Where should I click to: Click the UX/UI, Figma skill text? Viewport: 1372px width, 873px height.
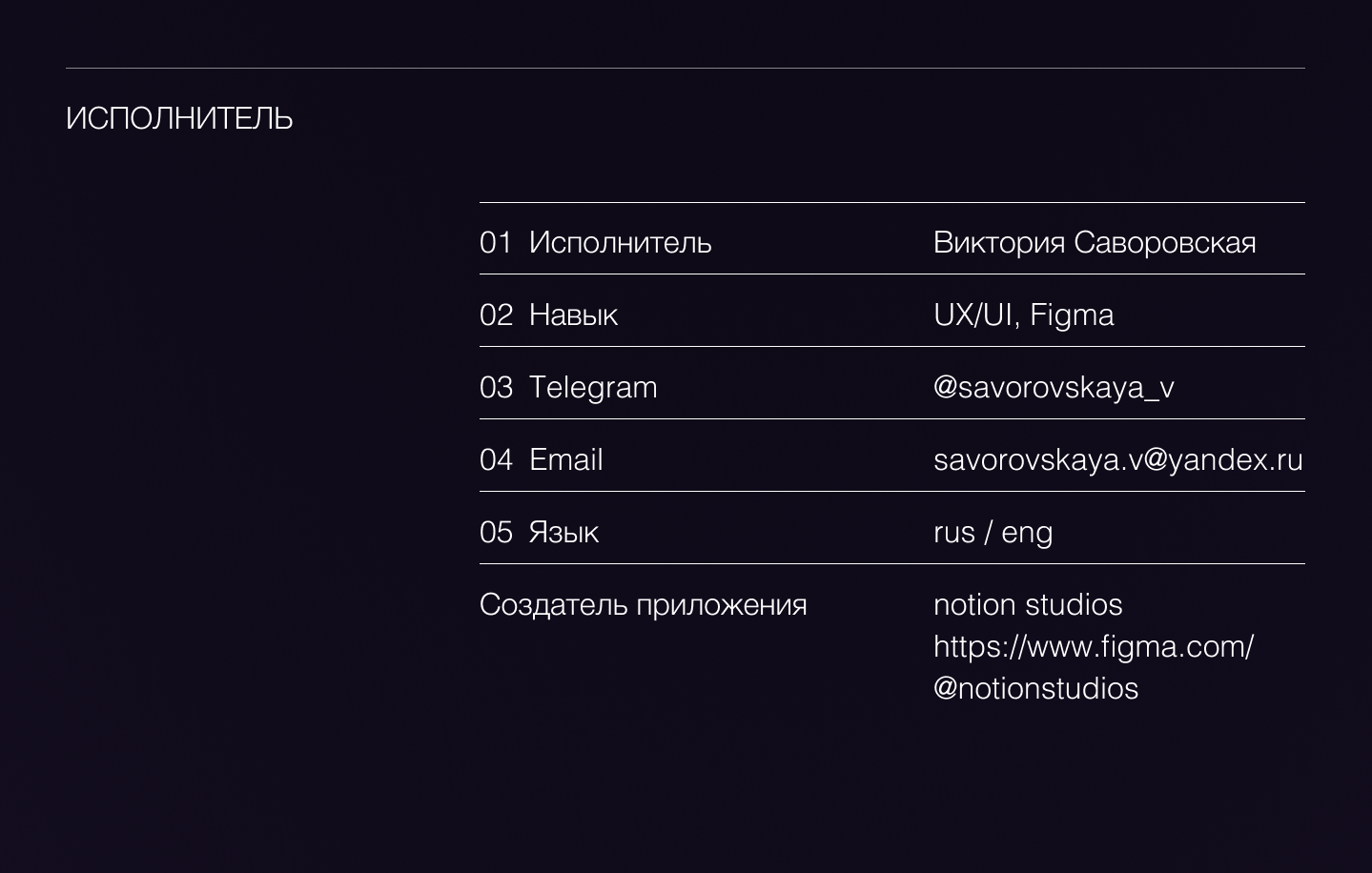coord(1023,315)
